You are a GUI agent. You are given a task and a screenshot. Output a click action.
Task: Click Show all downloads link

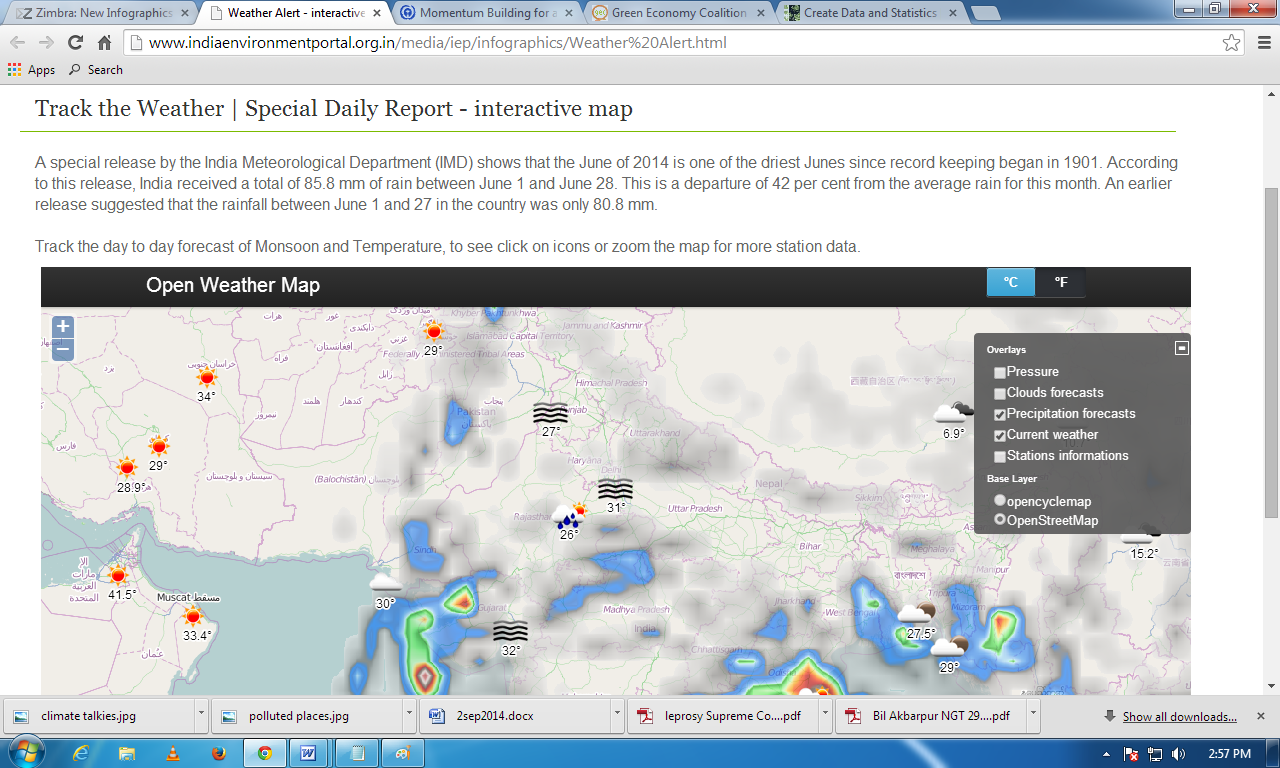click(x=1179, y=717)
